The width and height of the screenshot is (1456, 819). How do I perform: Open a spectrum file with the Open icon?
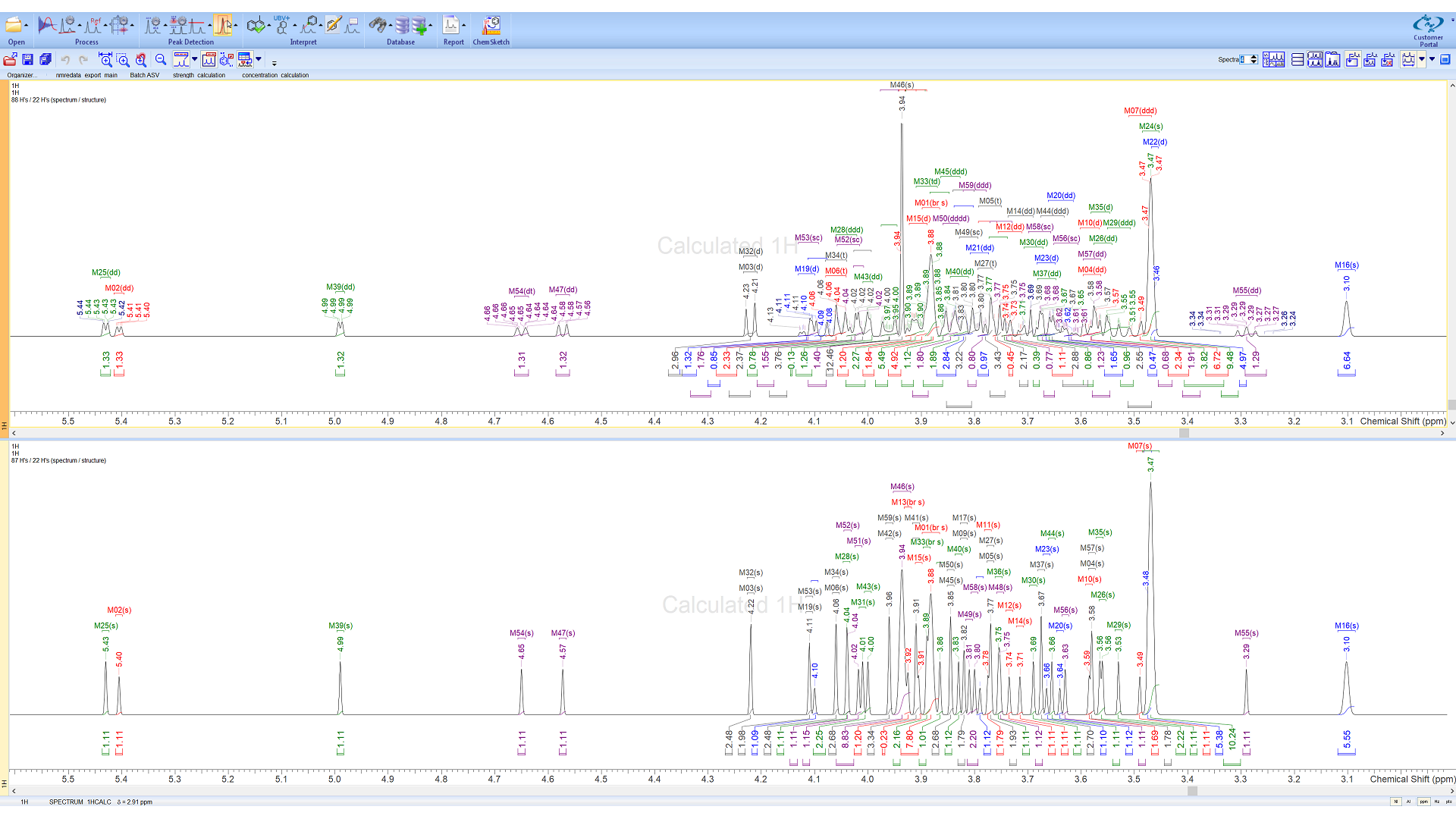click(x=15, y=23)
